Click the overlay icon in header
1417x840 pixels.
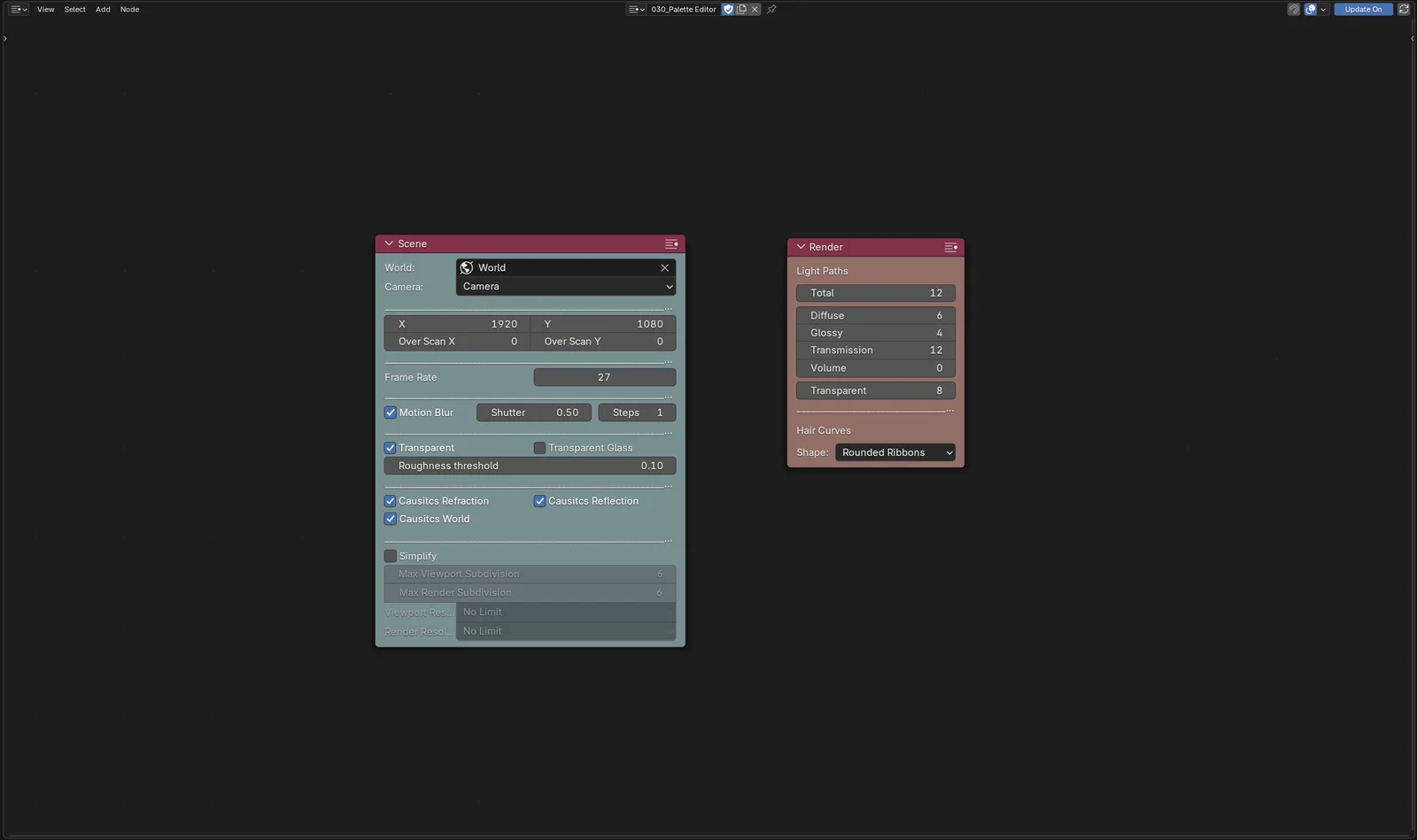pyautogui.click(x=1311, y=10)
